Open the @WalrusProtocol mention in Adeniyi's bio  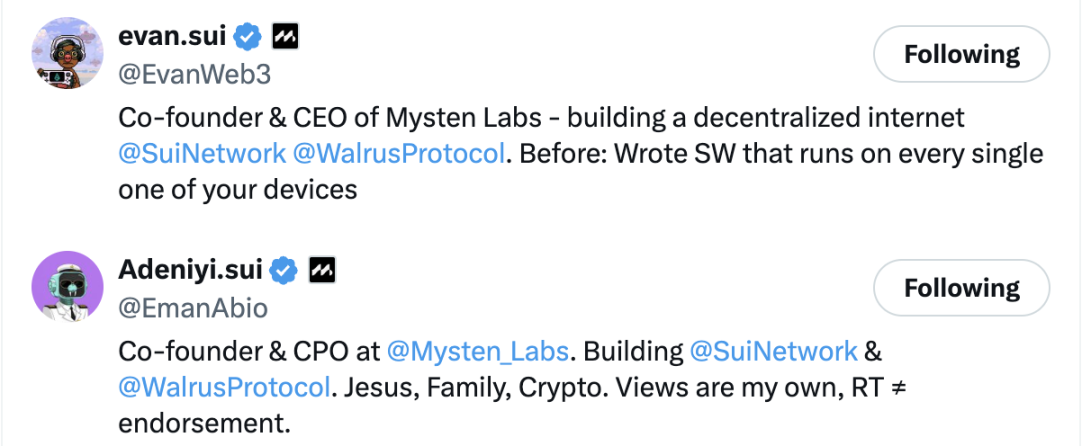click(224, 387)
